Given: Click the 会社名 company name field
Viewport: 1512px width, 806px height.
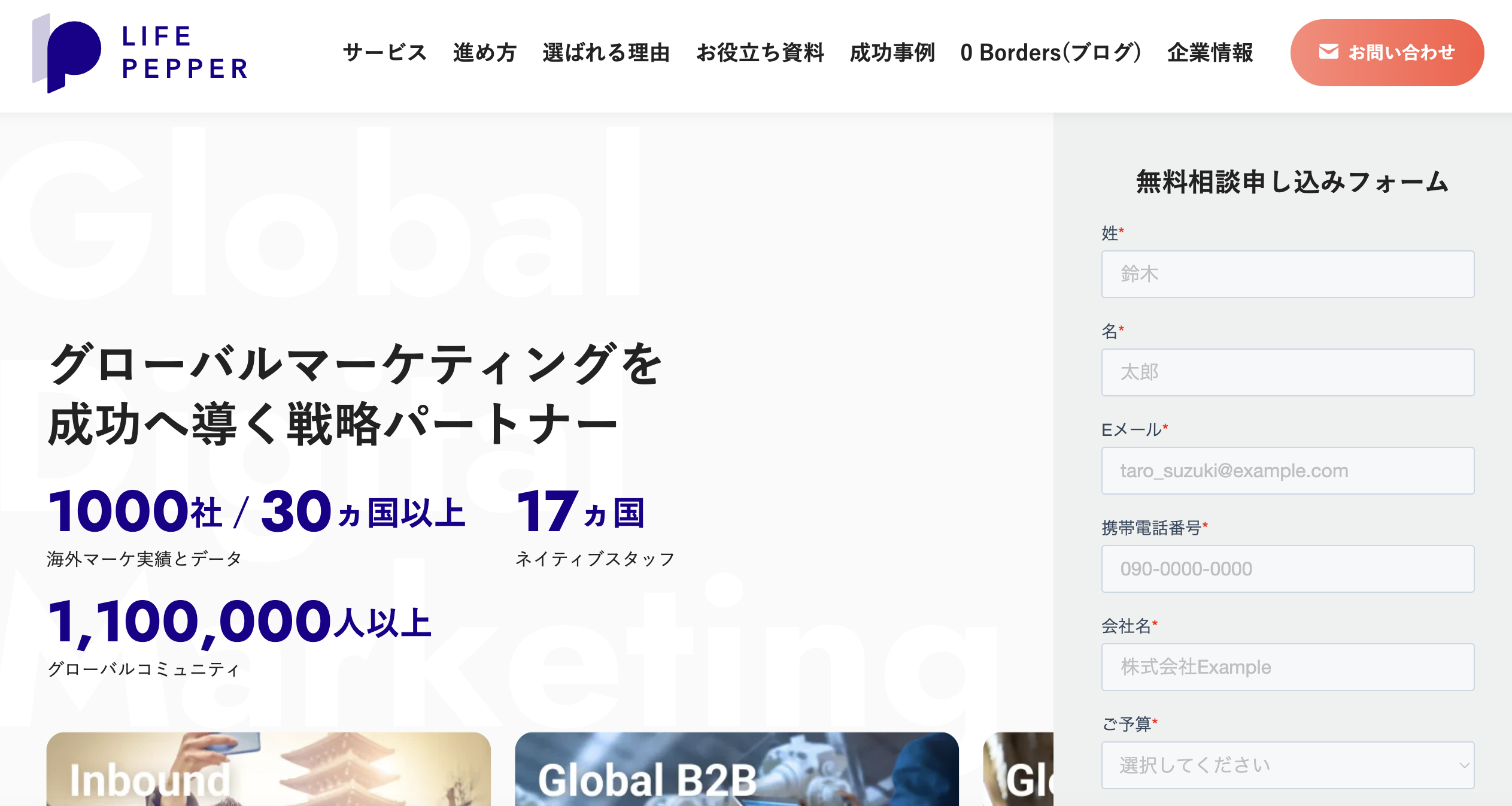Looking at the screenshot, I should pyautogui.click(x=1288, y=667).
